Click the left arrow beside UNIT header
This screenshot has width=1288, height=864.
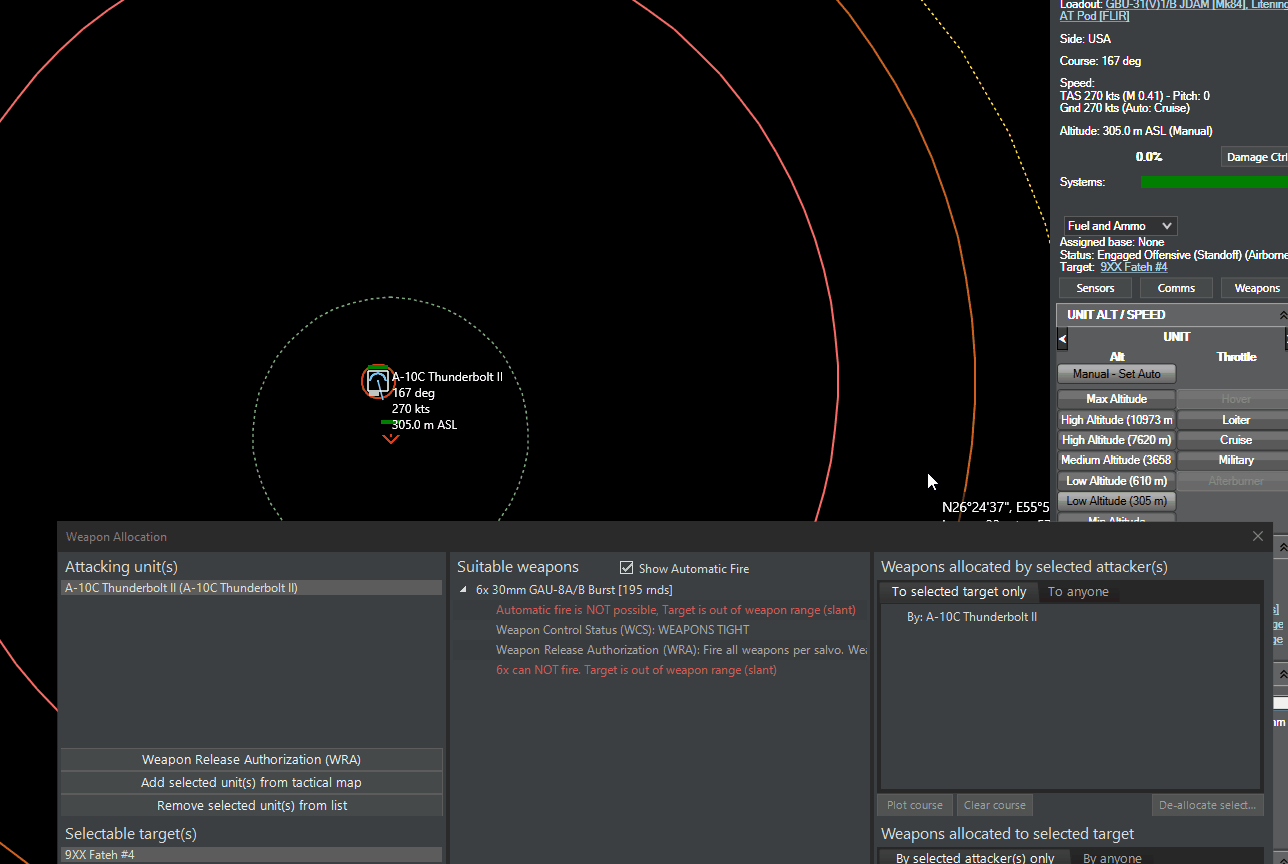pos(1063,340)
